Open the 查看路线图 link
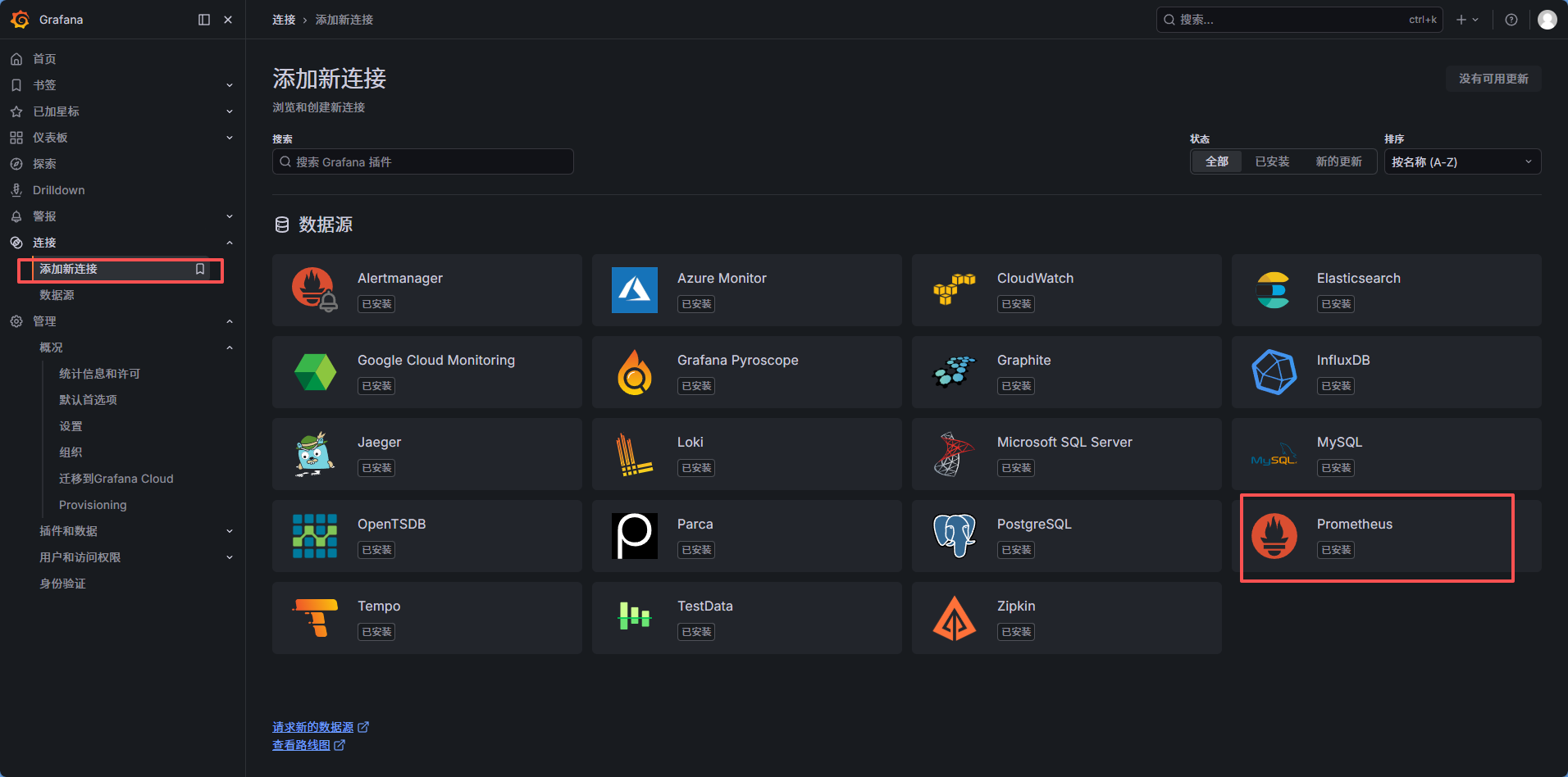This screenshot has width=1568, height=777. point(308,745)
